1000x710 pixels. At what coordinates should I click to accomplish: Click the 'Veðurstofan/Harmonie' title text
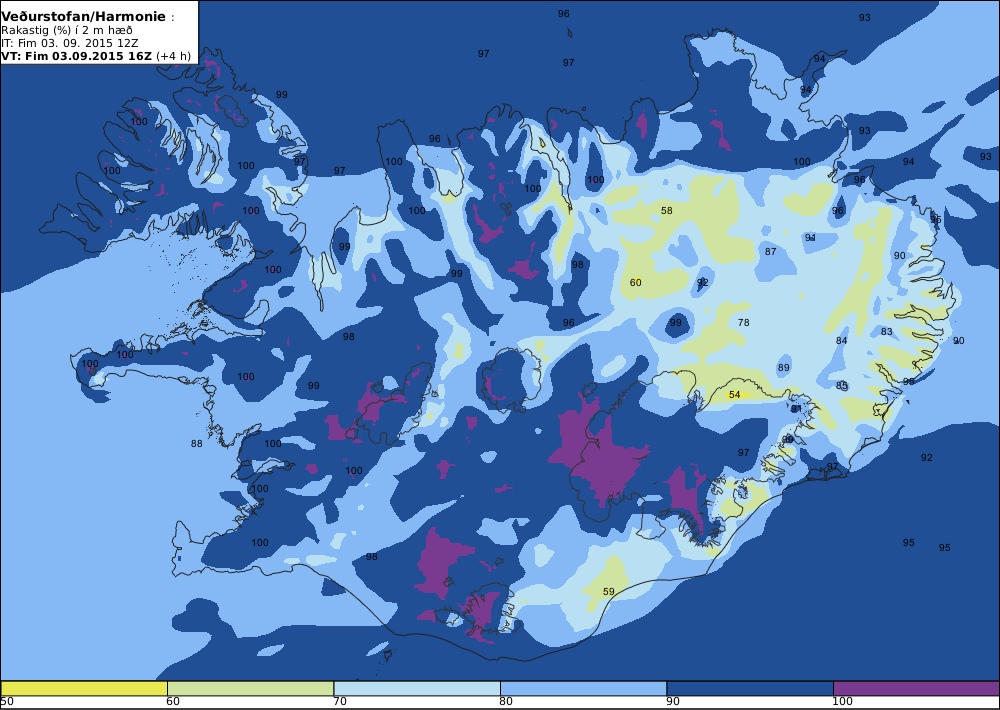pos(84,17)
